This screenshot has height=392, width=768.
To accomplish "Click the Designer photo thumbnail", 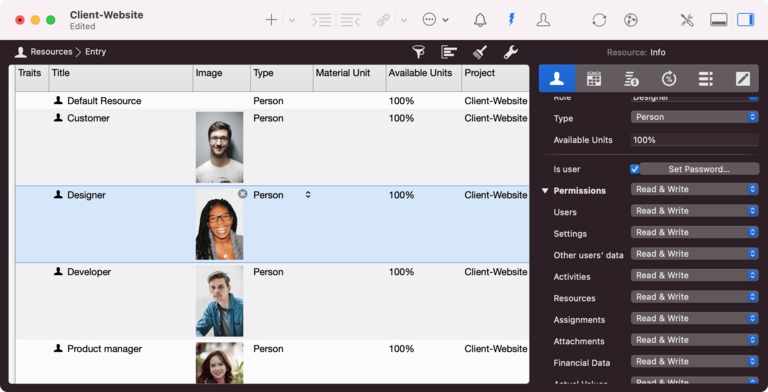I will (219, 225).
